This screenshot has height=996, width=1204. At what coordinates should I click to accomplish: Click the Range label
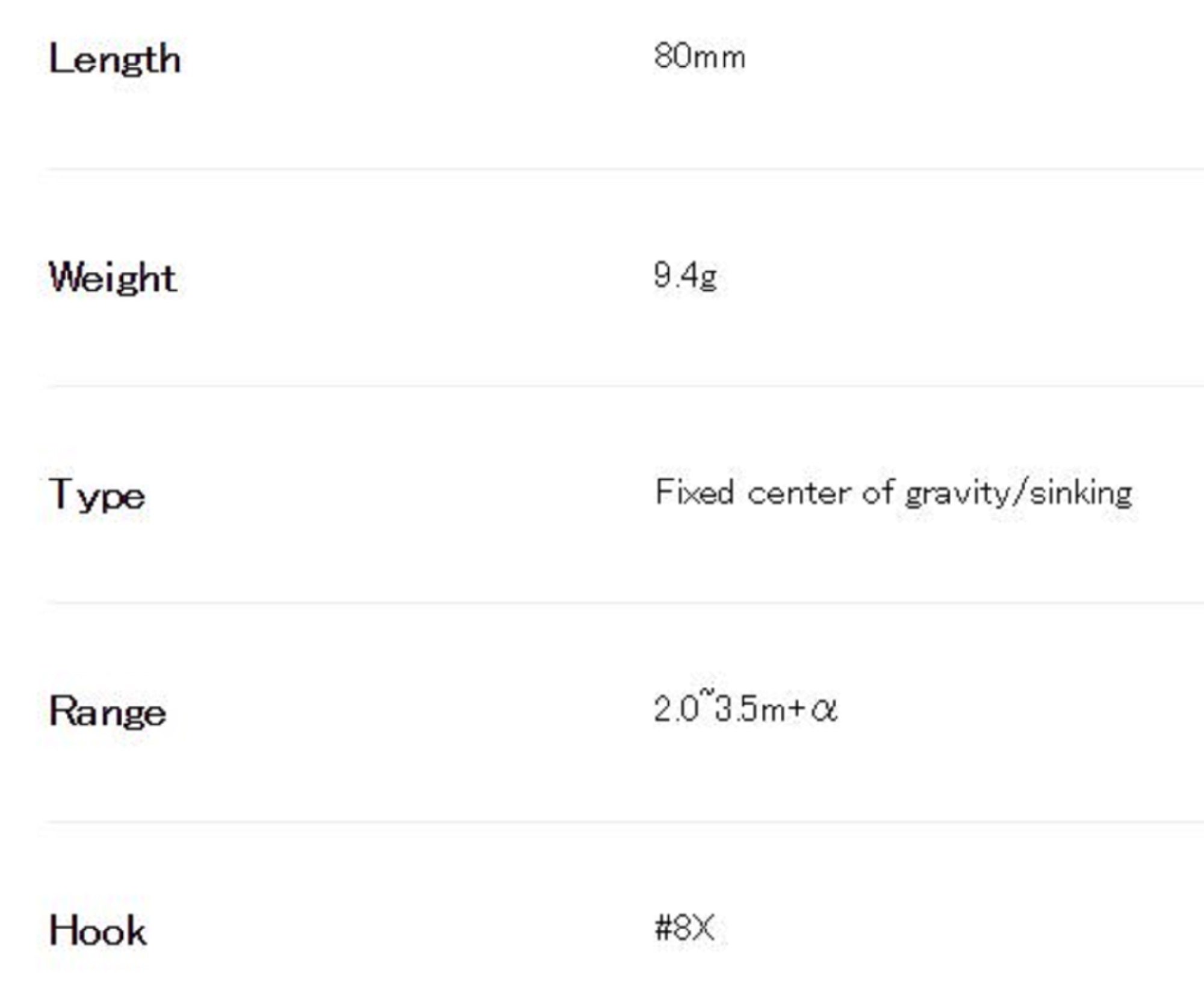pyautogui.click(x=107, y=712)
